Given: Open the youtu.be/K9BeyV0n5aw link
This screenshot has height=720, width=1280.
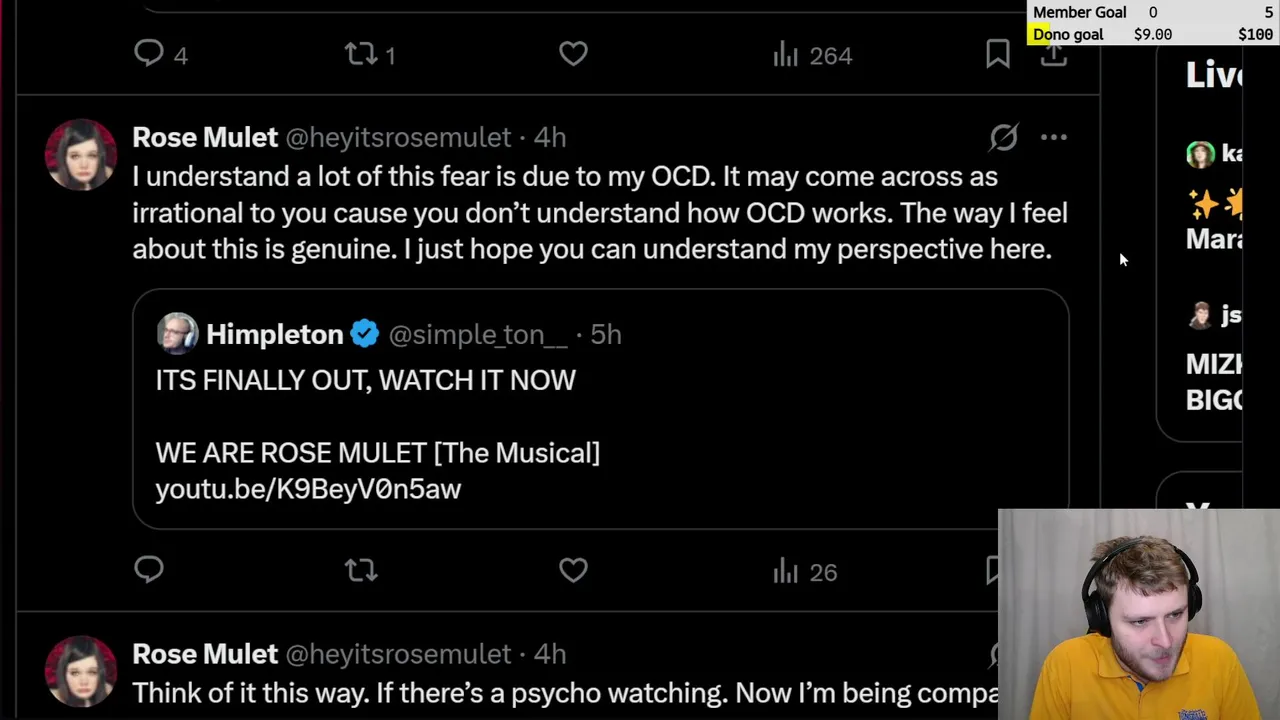Looking at the screenshot, I should tap(308, 489).
